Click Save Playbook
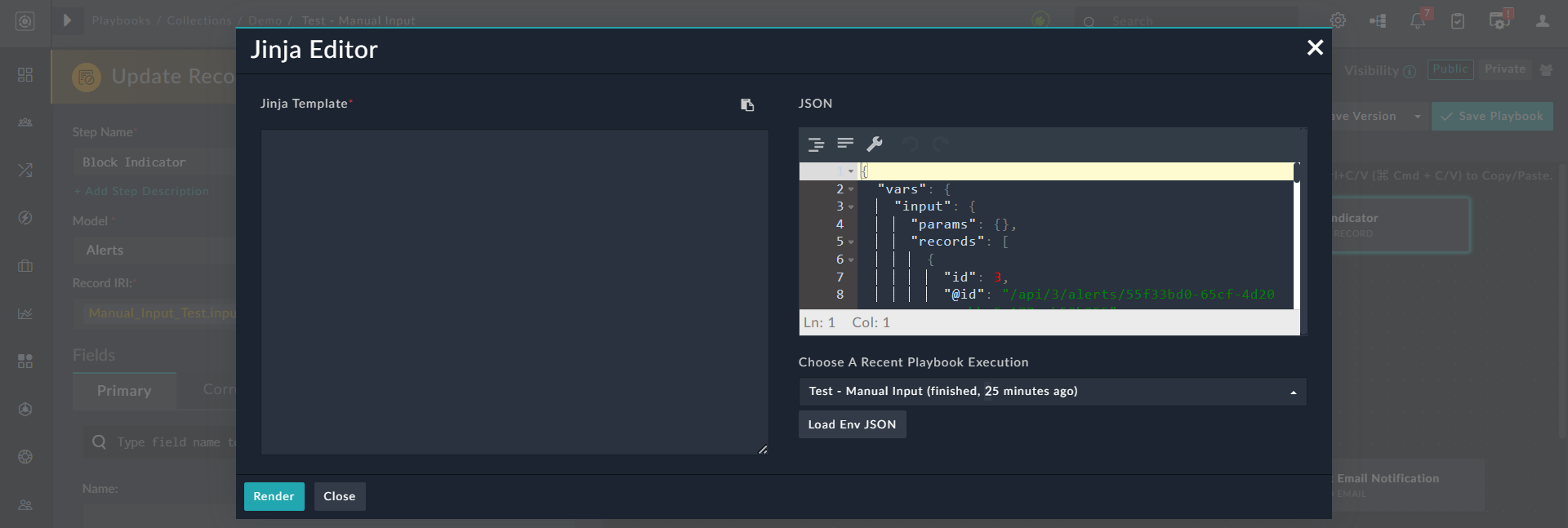This screenshot has width=1568, height=528. pos(1492,117)
